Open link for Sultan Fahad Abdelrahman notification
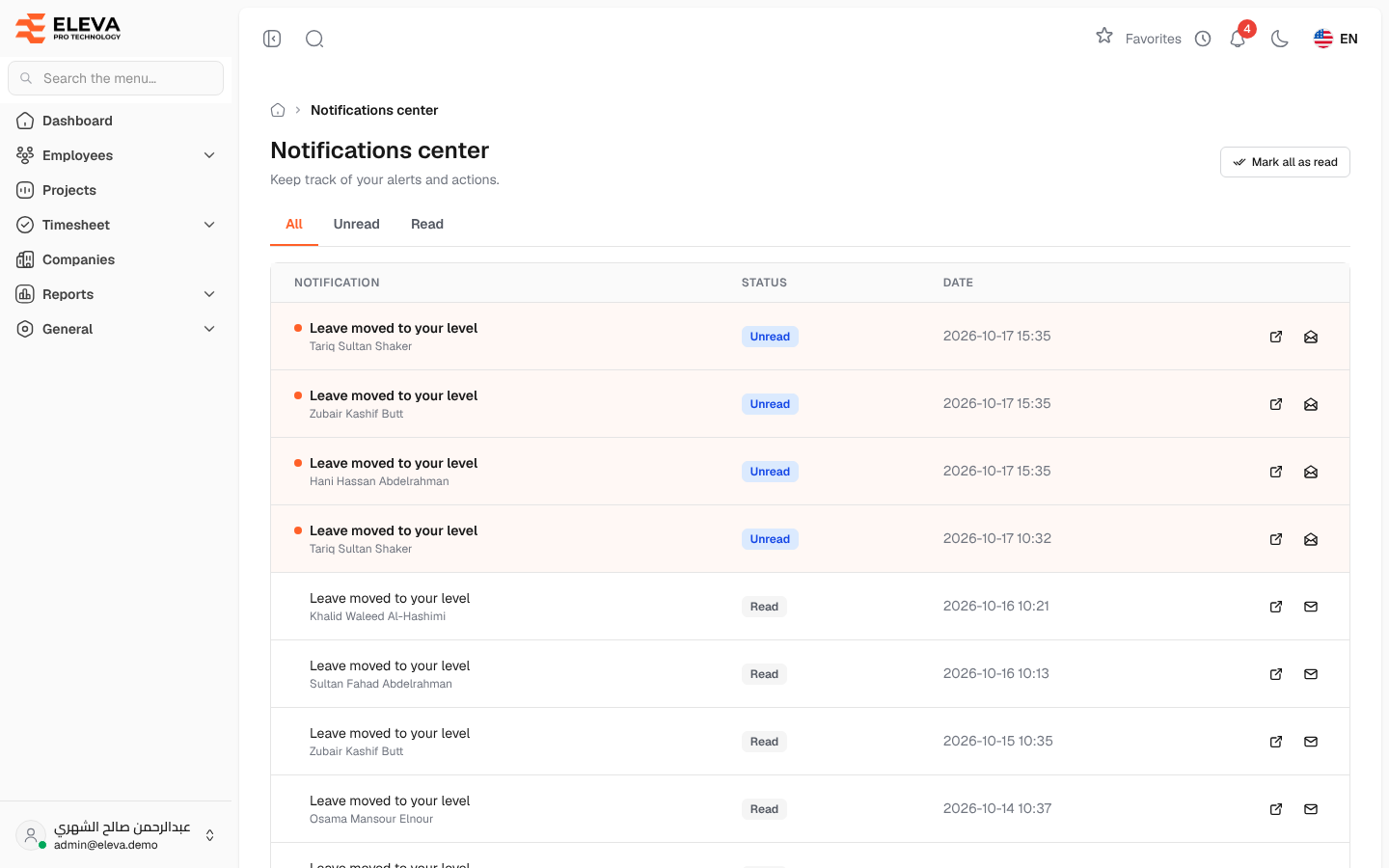This screenshot has width=1389, height=868. point(1276,674)
